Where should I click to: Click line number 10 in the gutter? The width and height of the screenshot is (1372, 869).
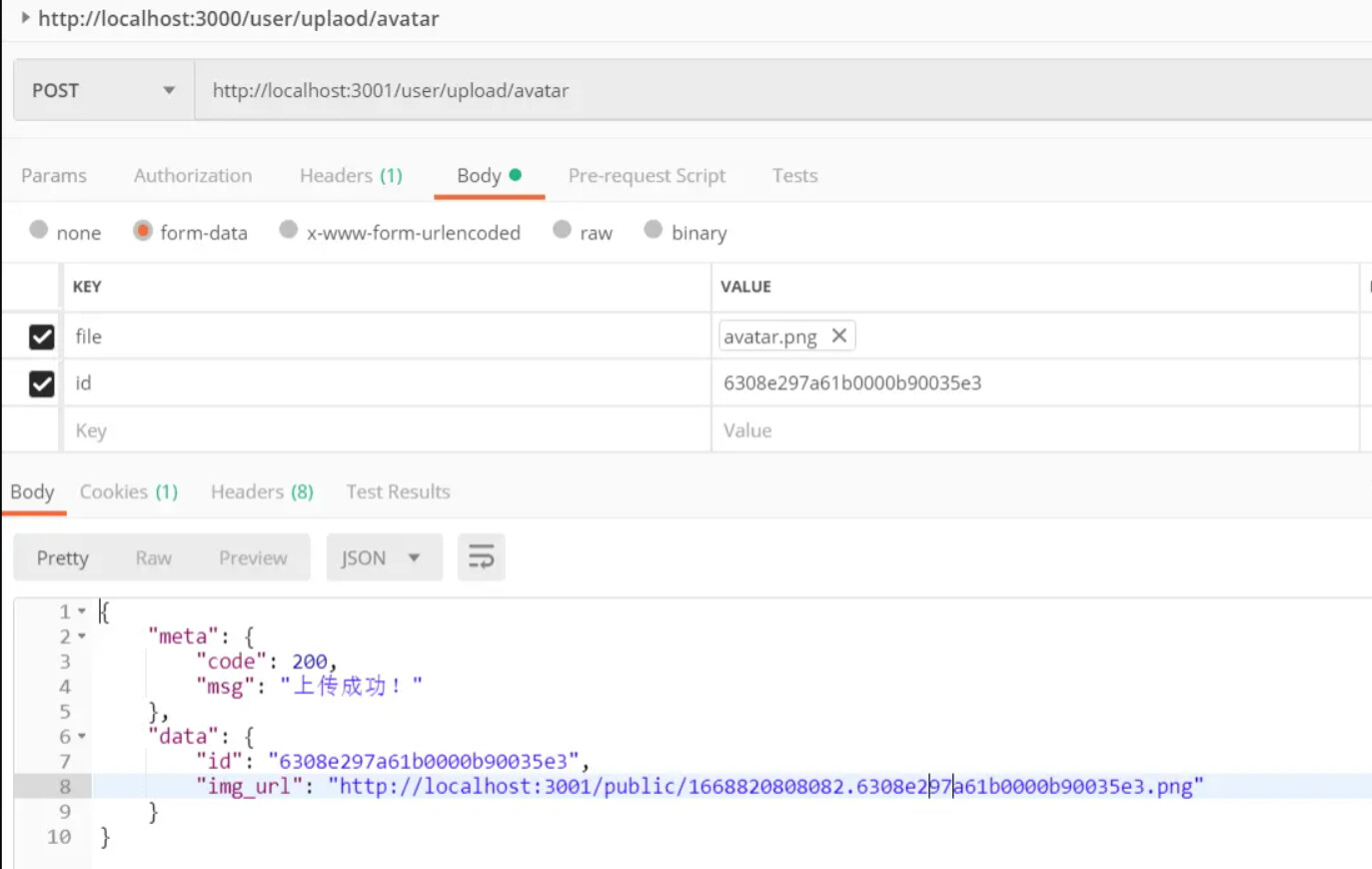pyautogui.click(x=59, y=837)
